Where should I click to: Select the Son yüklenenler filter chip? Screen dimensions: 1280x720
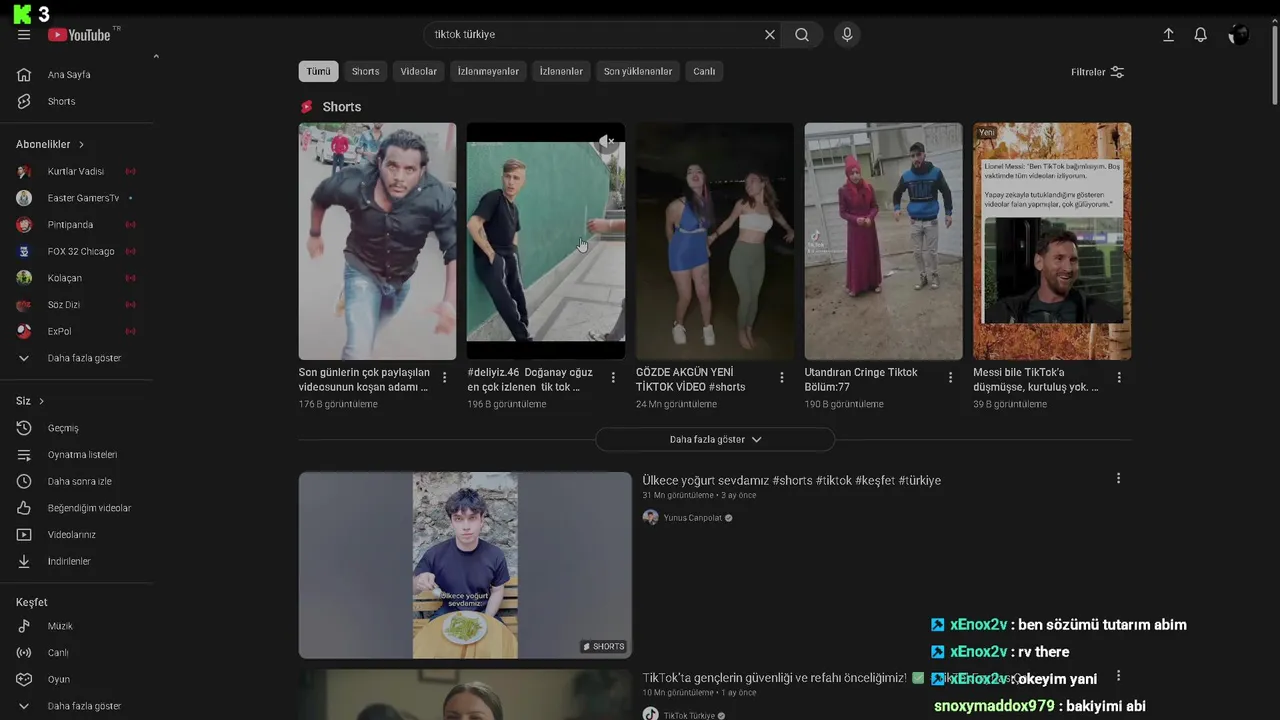pos(638,72)
